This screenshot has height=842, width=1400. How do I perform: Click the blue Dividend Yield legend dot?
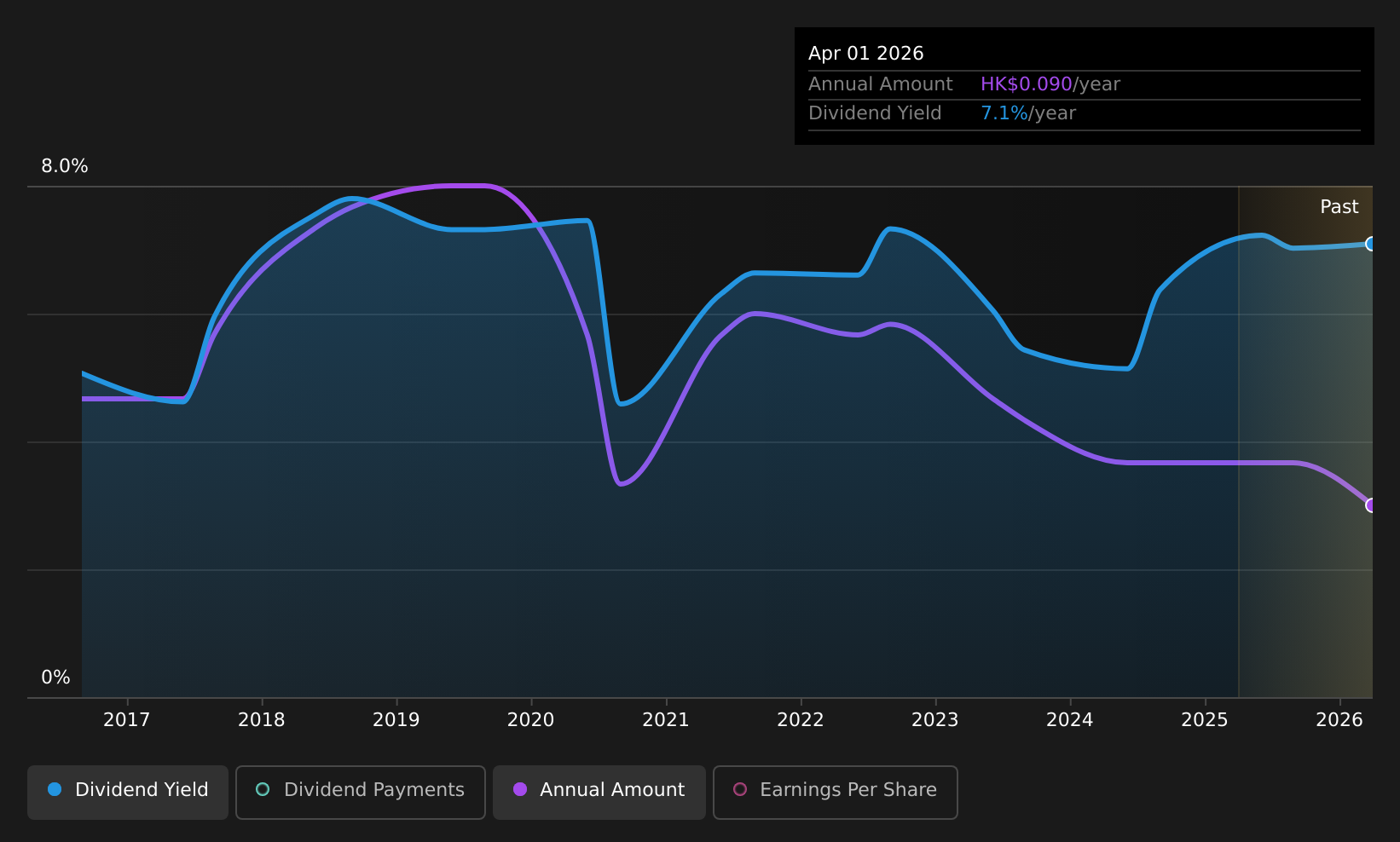(x=55, y=789)
